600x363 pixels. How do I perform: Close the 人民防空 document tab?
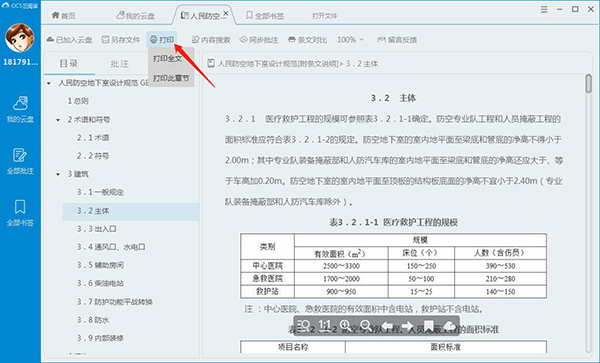click(x=226, y=14)
